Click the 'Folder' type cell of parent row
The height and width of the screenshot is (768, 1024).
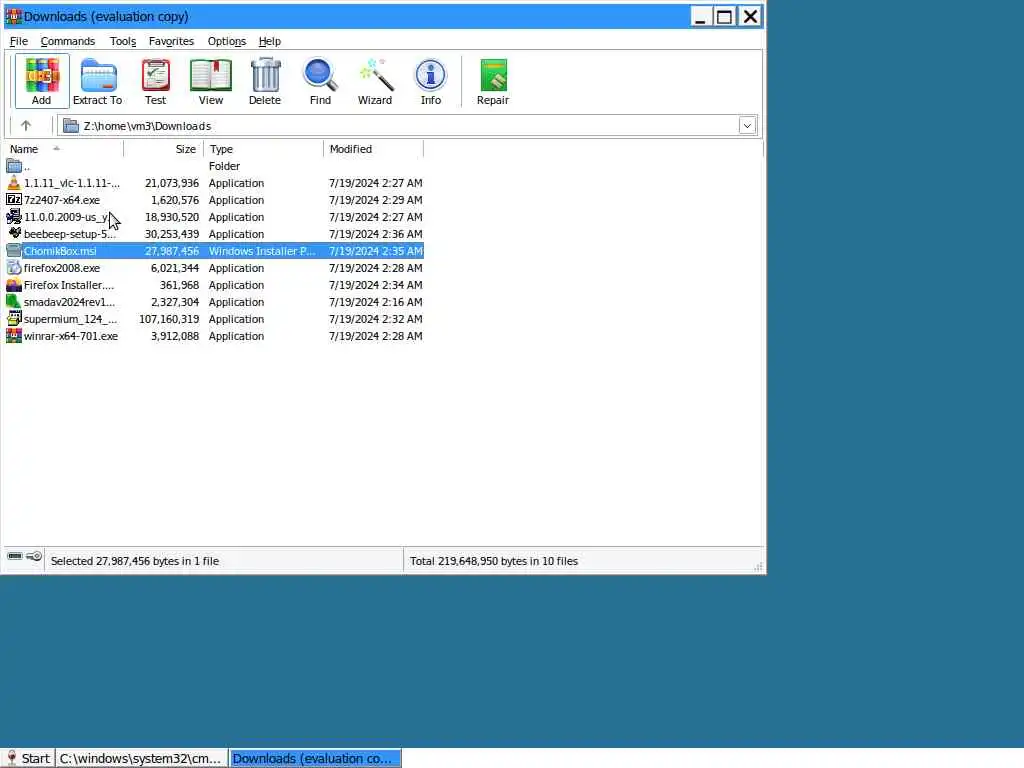225,166
